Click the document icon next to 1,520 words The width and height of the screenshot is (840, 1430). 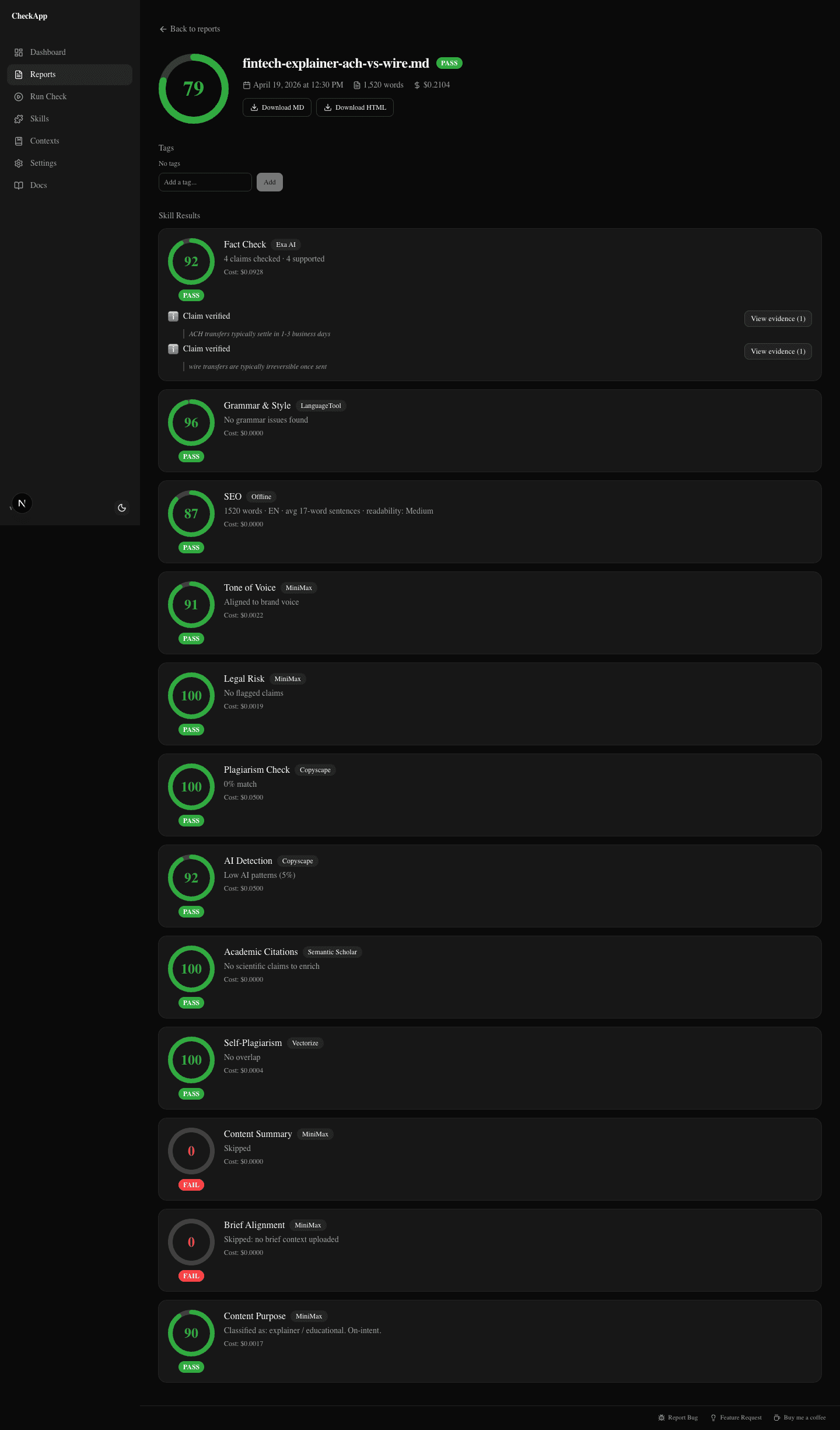click(x=357, y=85)
